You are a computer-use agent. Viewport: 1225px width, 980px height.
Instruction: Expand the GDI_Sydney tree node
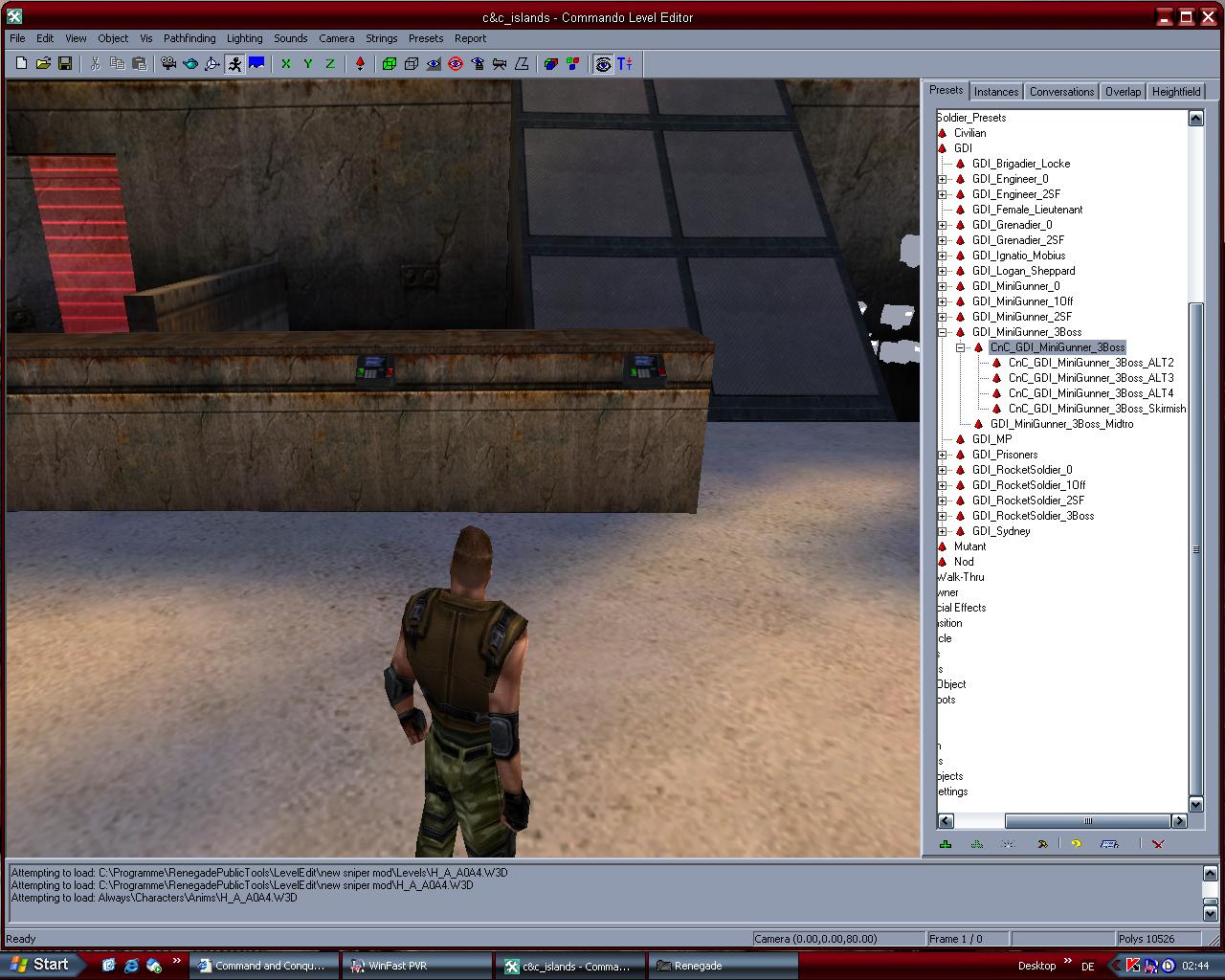(943, 531)
